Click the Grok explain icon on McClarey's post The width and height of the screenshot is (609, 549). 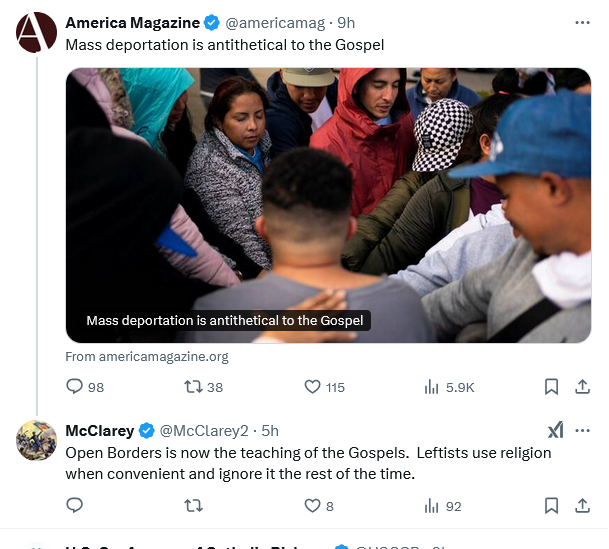556,430
